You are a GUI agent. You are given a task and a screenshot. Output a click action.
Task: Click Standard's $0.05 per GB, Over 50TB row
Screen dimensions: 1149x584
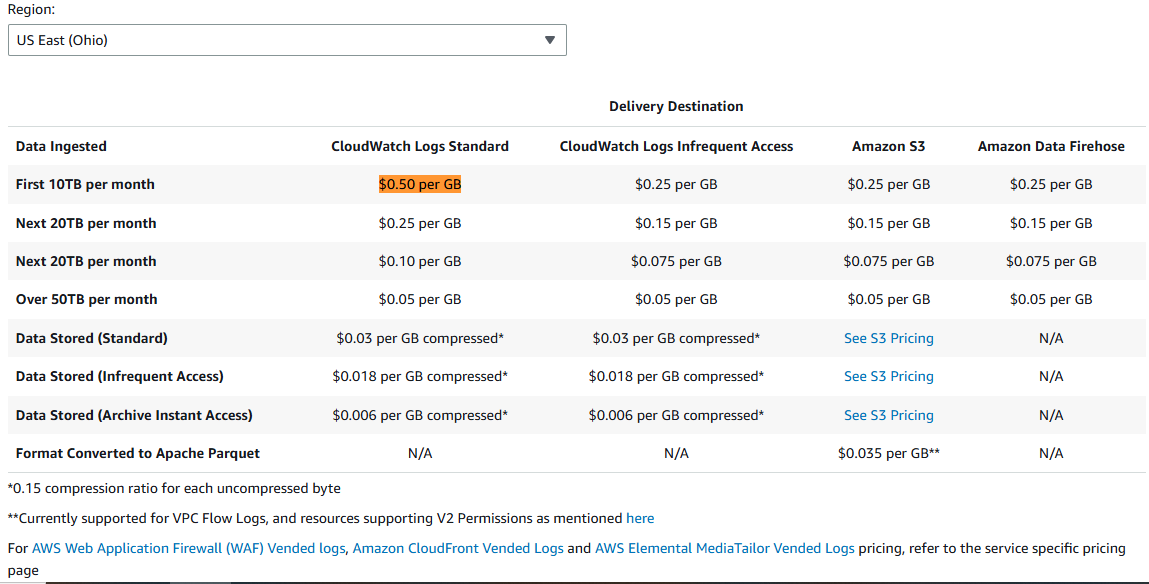point(420,299)
